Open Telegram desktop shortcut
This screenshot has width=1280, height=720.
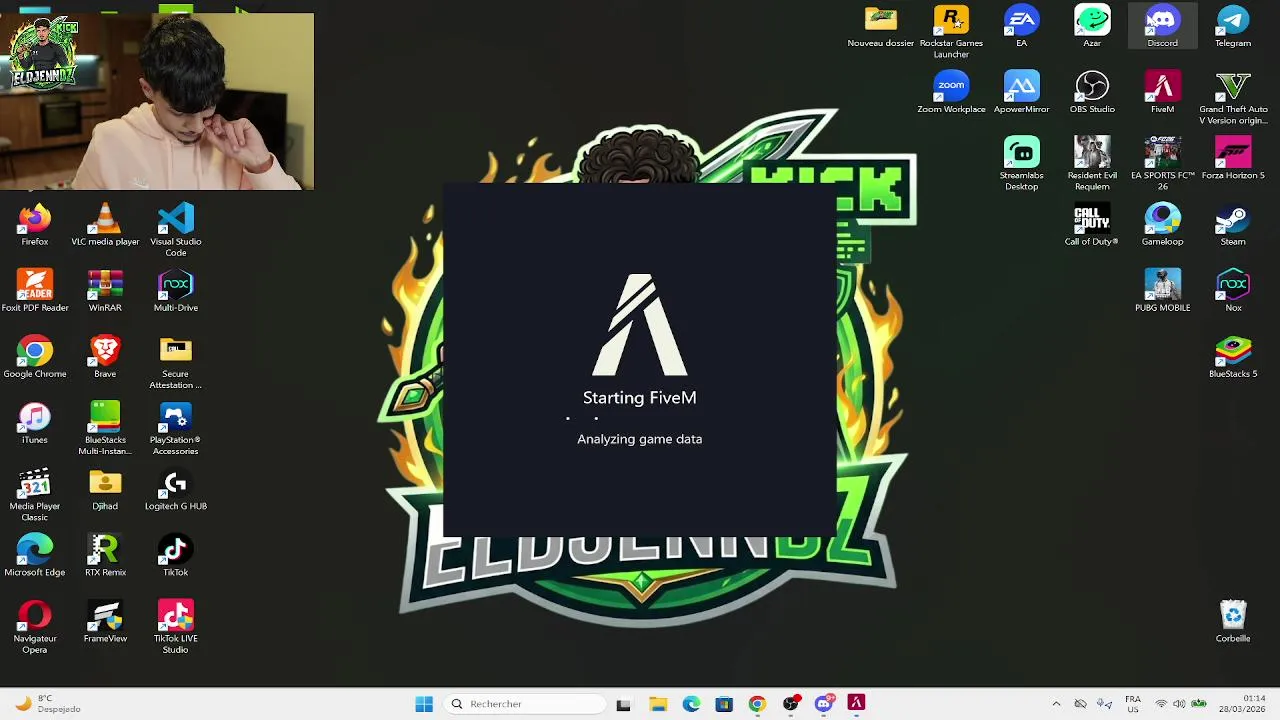[x=1233, y=27]
